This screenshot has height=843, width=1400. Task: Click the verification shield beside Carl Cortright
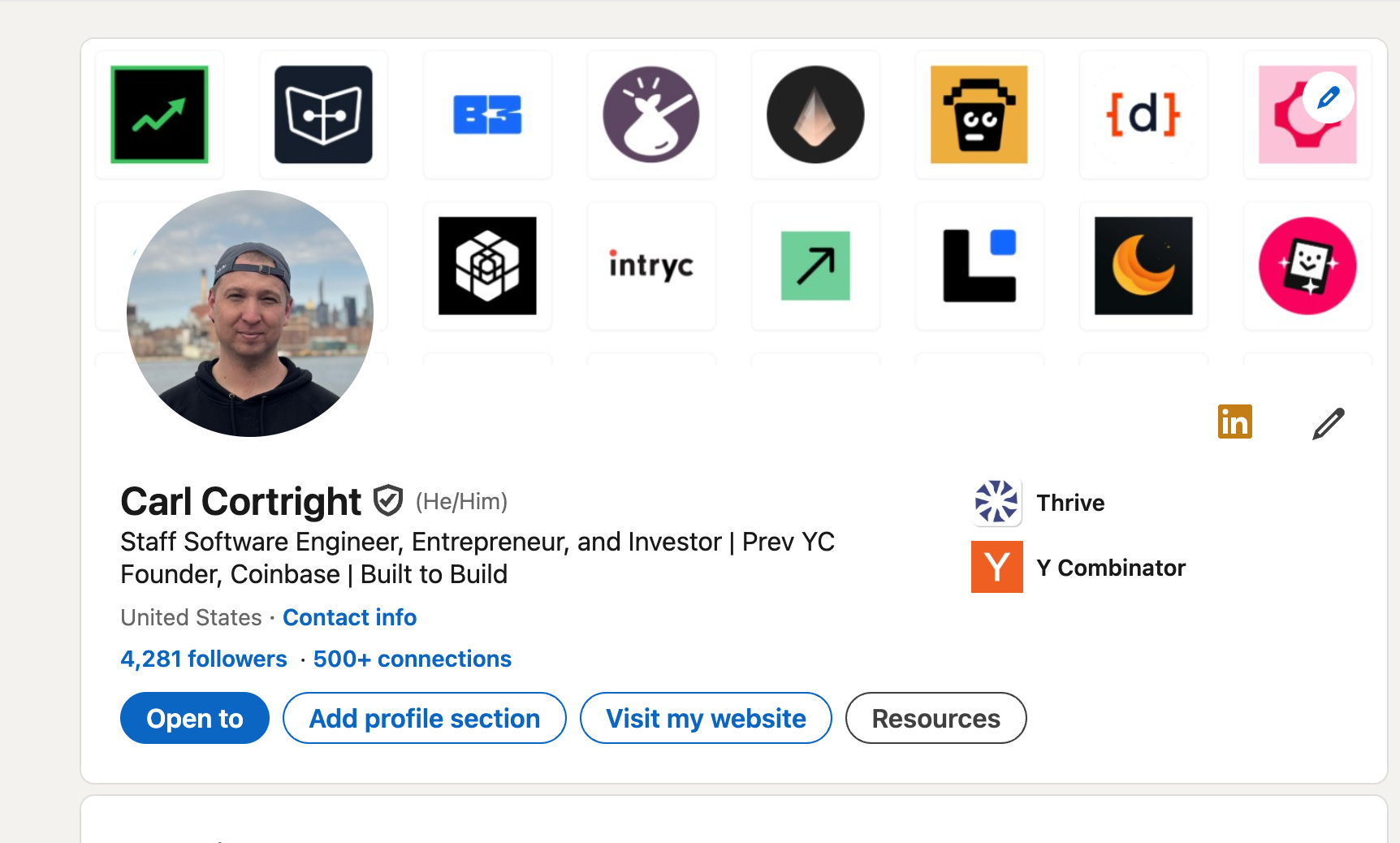click(x=388, y=500)
